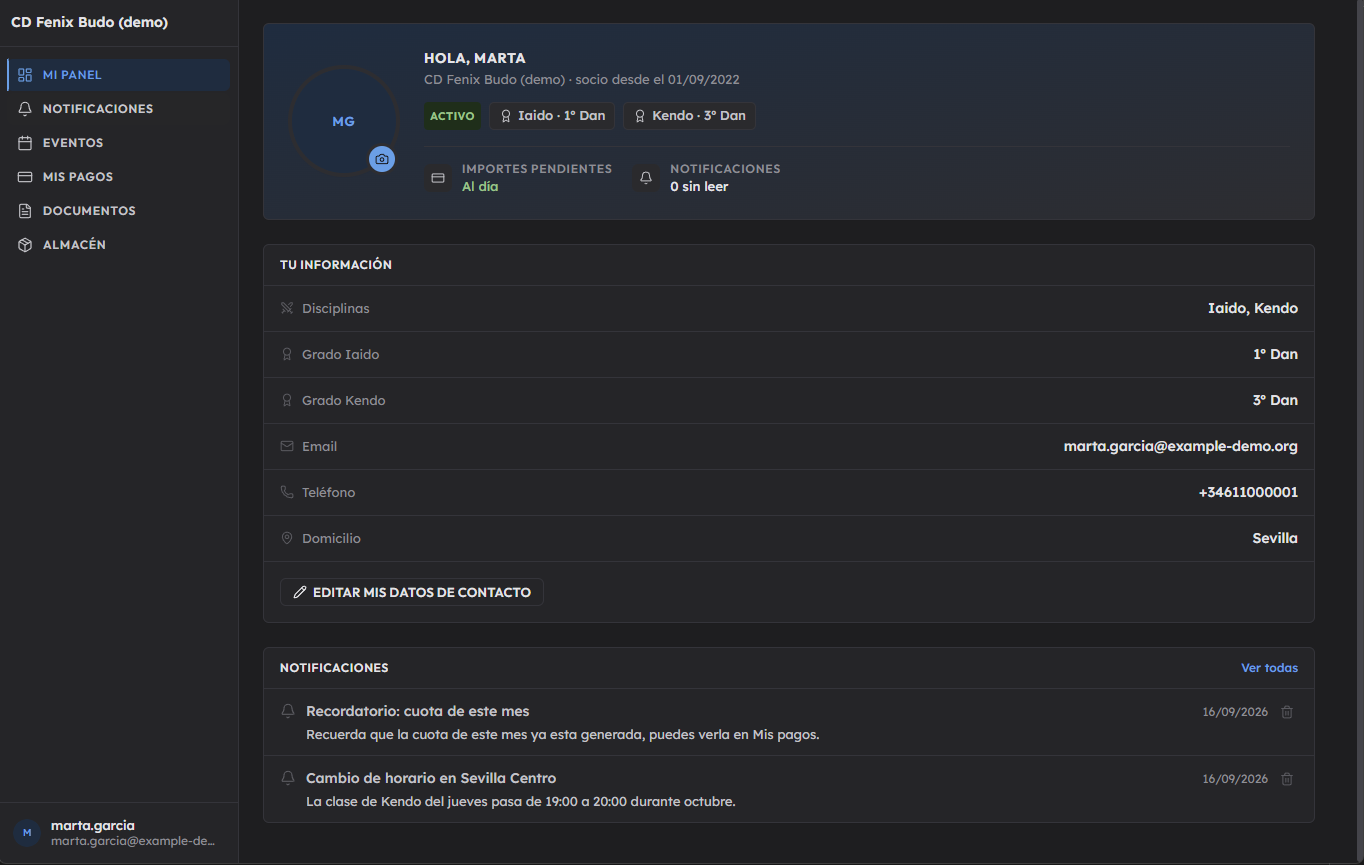Click the phone number '+34611000001'

pyautogui.click(x=1248, y=493)
